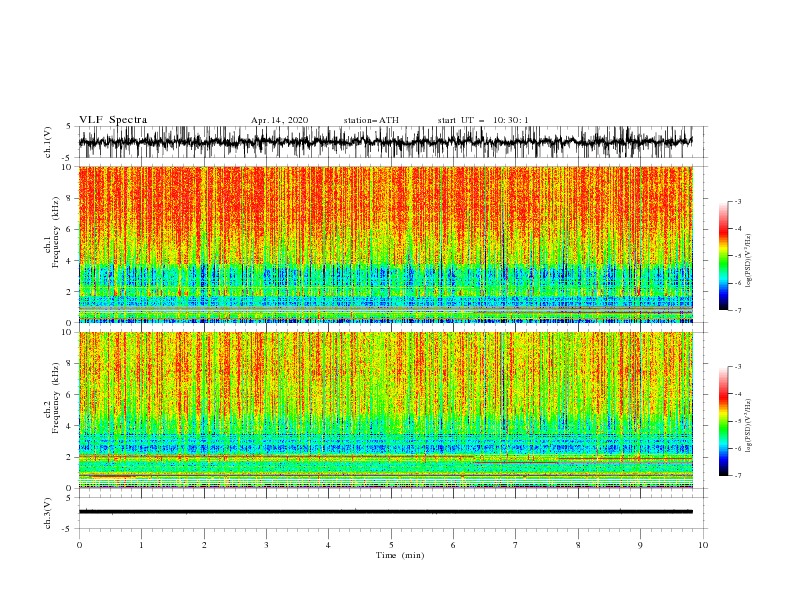792x612 pixels.
Task: Click the '-7' value on lower color bar
Action: click(738, 476)
